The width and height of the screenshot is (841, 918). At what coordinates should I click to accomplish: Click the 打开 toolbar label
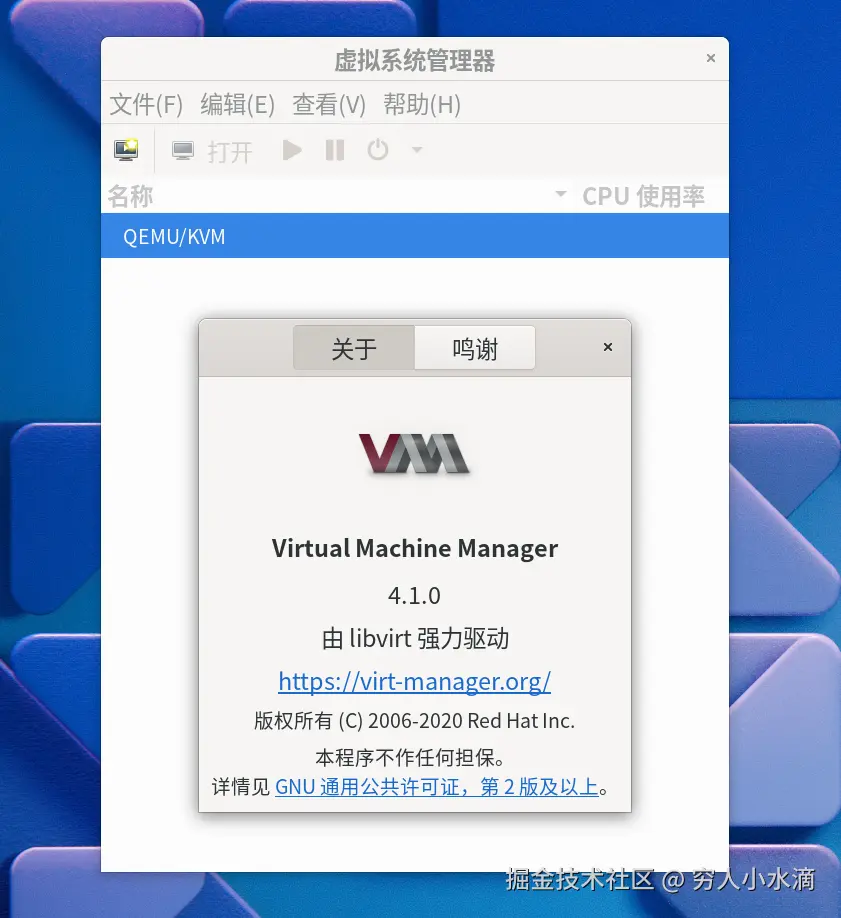coord(230,152)
